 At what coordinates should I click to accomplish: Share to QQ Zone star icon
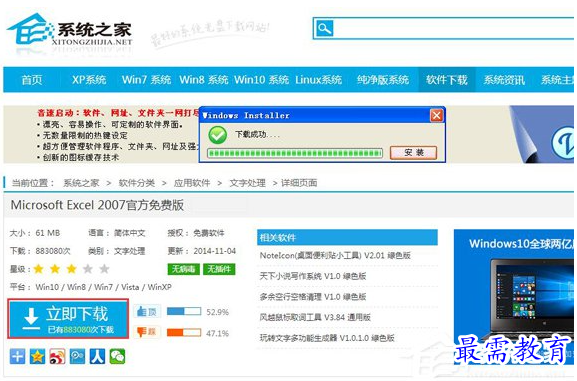click(x=38, y=356)
